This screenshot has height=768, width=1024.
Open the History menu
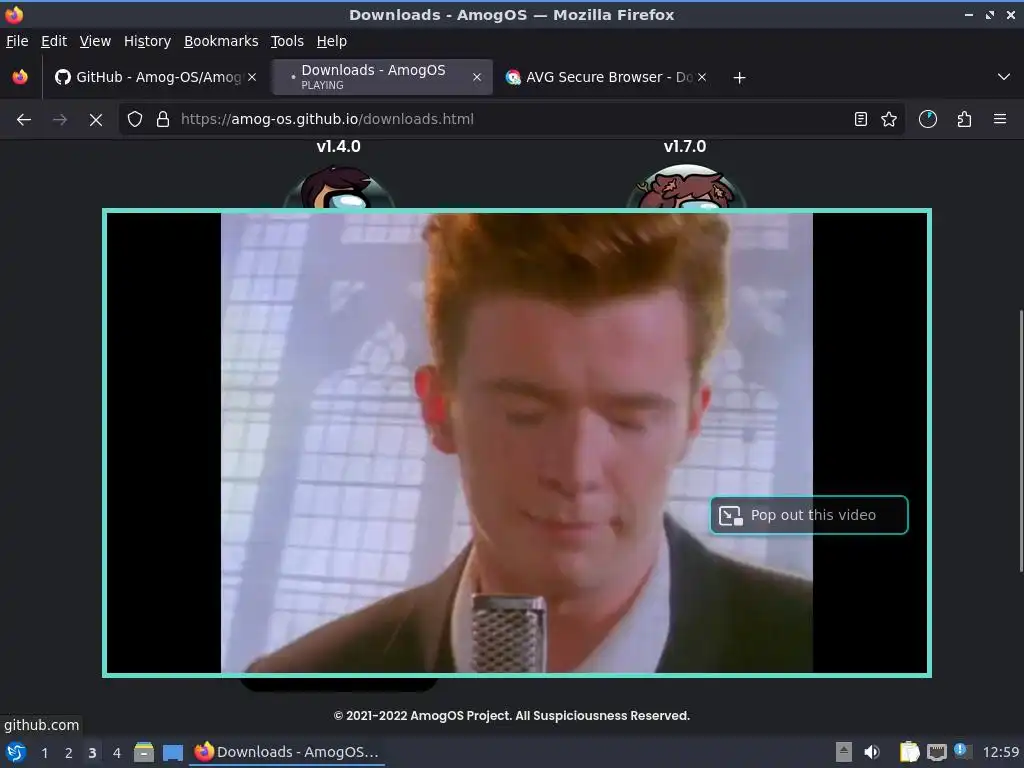[x=148, y=41]
